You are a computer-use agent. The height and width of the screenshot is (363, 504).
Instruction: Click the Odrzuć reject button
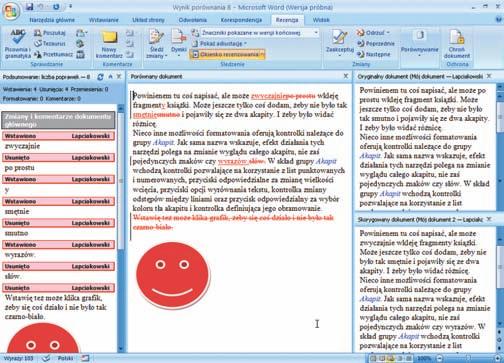coord(373,33)
